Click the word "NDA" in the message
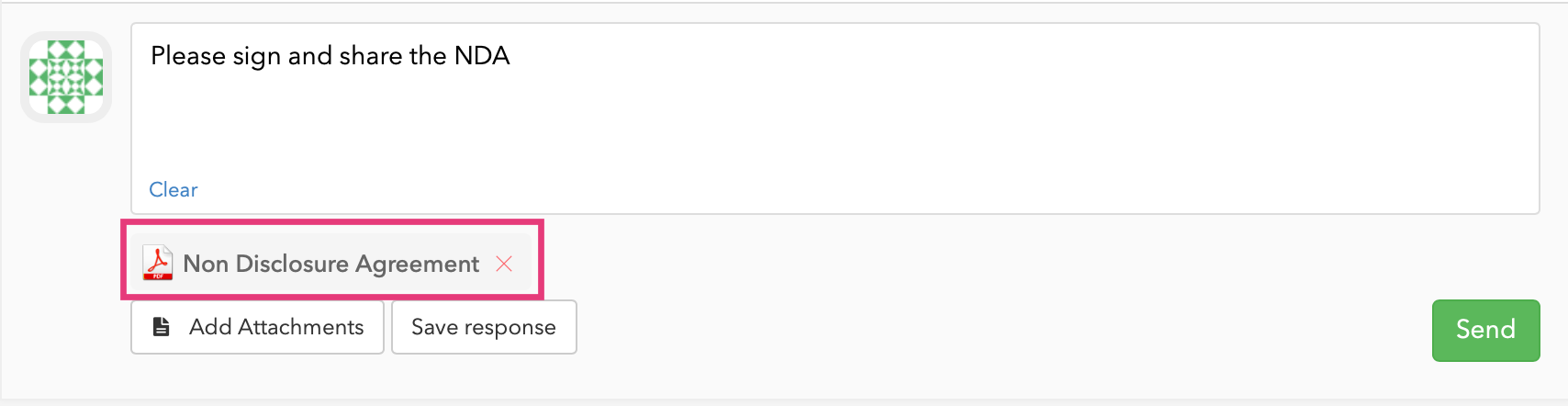 pos(482,56)
